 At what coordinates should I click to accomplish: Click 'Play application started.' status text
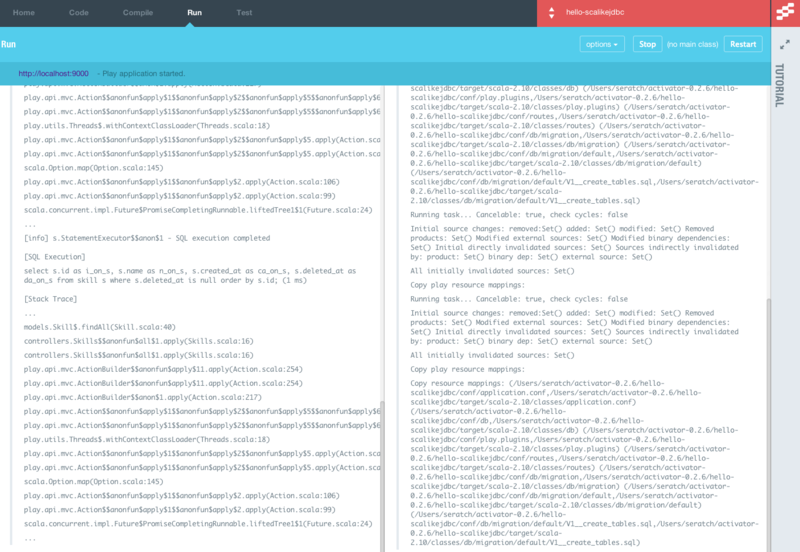(143, 73)
